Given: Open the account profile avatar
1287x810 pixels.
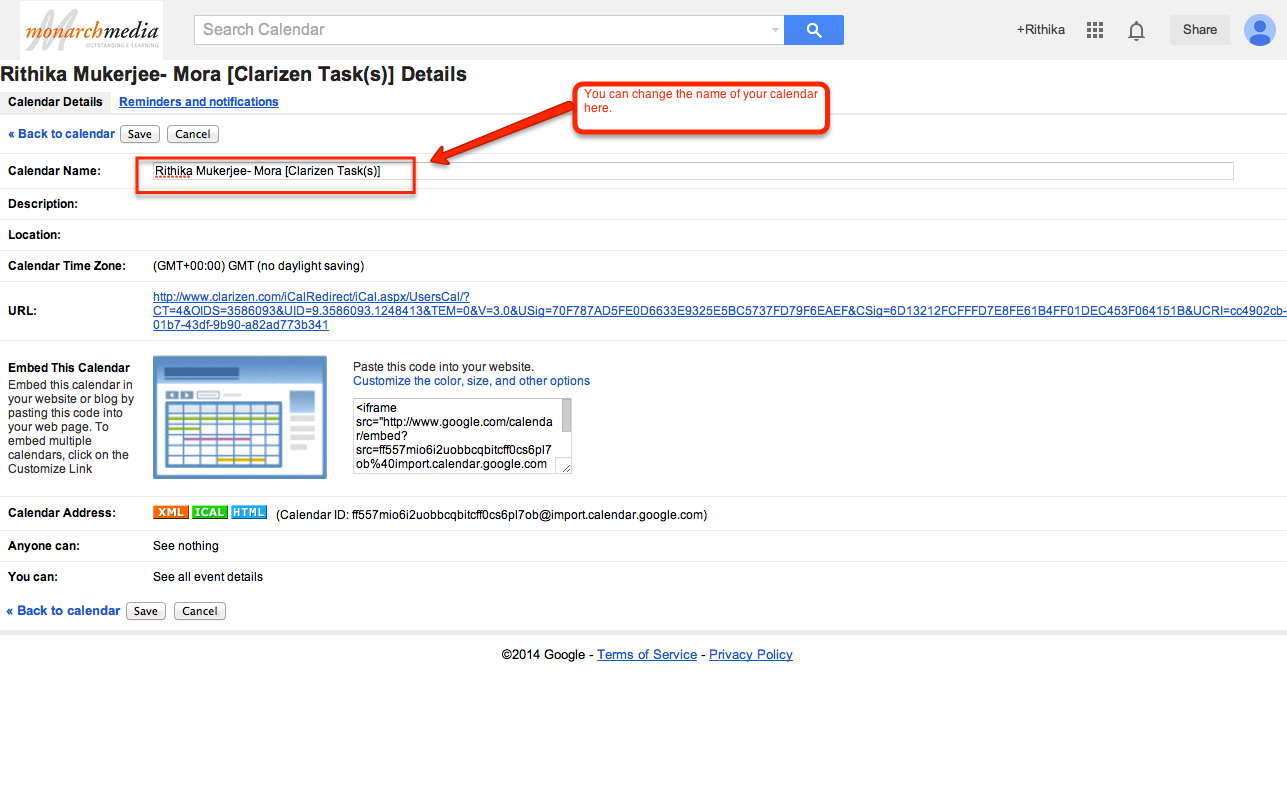Looking at the screenshot, I should tap(1258, 30).
